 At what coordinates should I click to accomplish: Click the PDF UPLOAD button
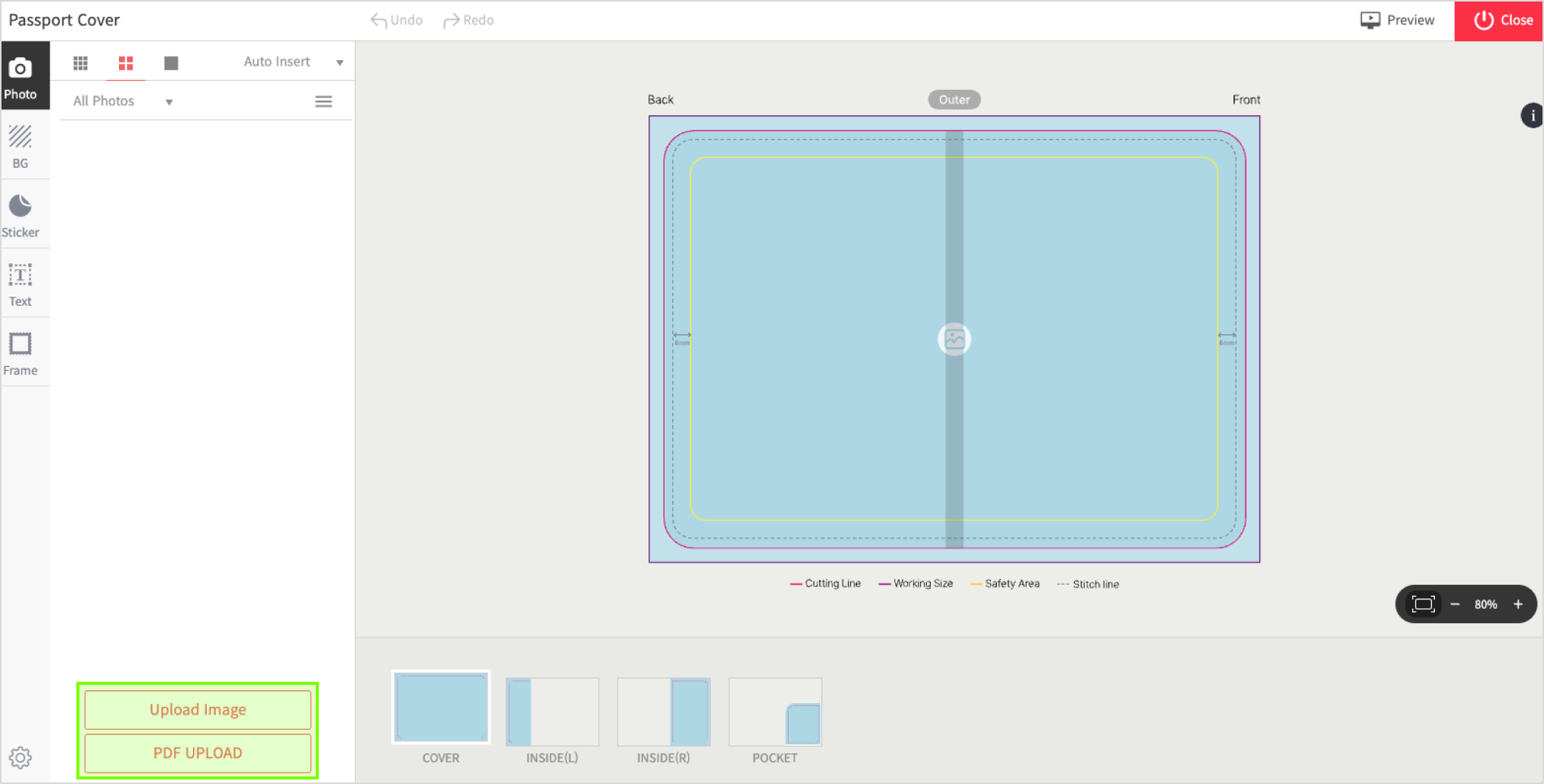coord(198,753)
